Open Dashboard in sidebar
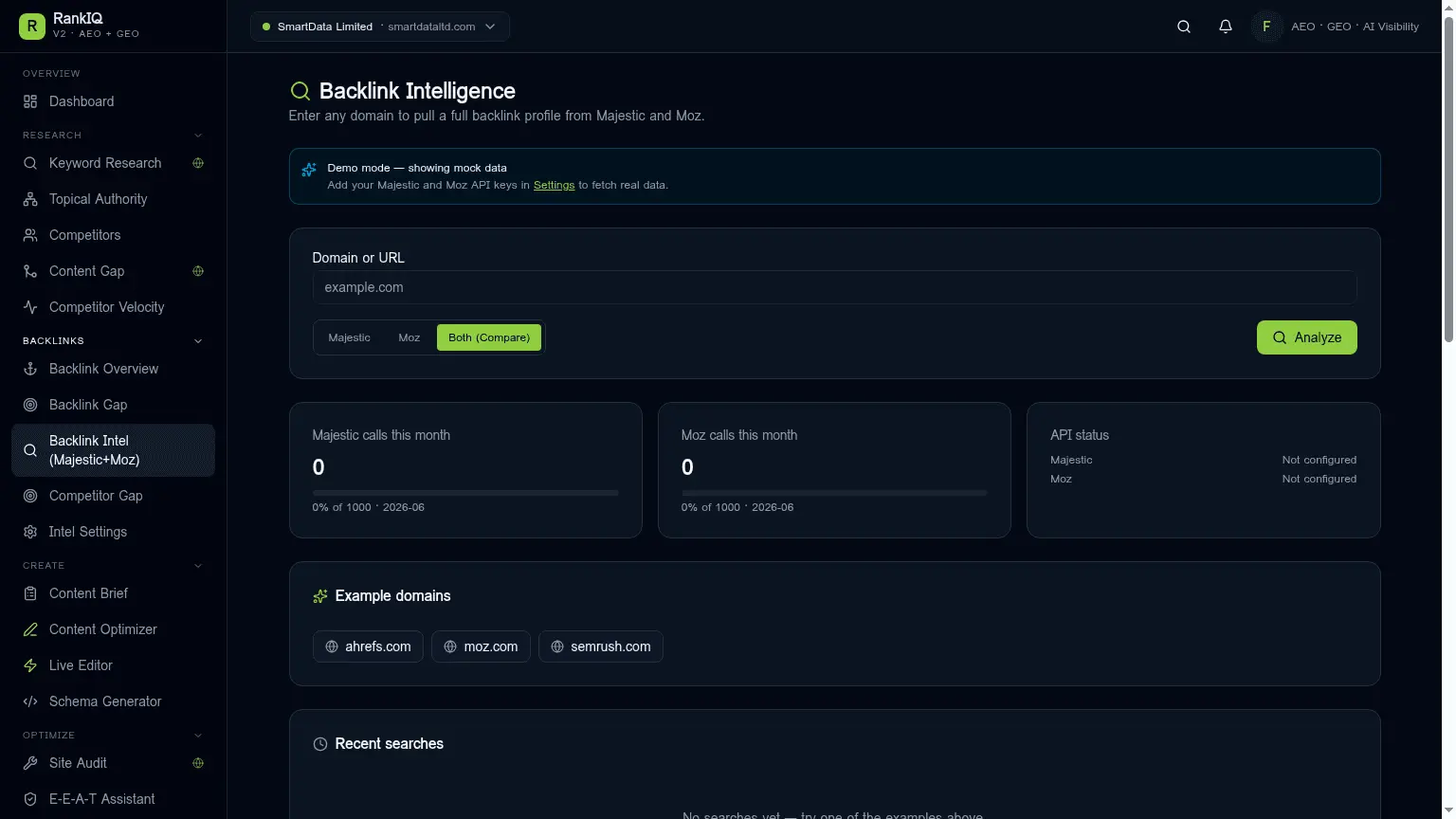1456x819 pixels. pyautogui.click(x=113, y=101)
